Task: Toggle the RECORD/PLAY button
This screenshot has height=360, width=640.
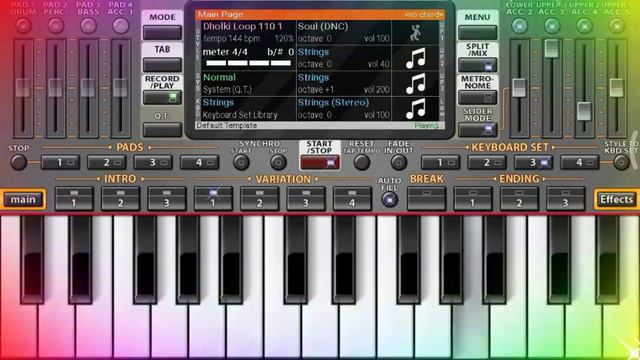Action: pos(162,97)
